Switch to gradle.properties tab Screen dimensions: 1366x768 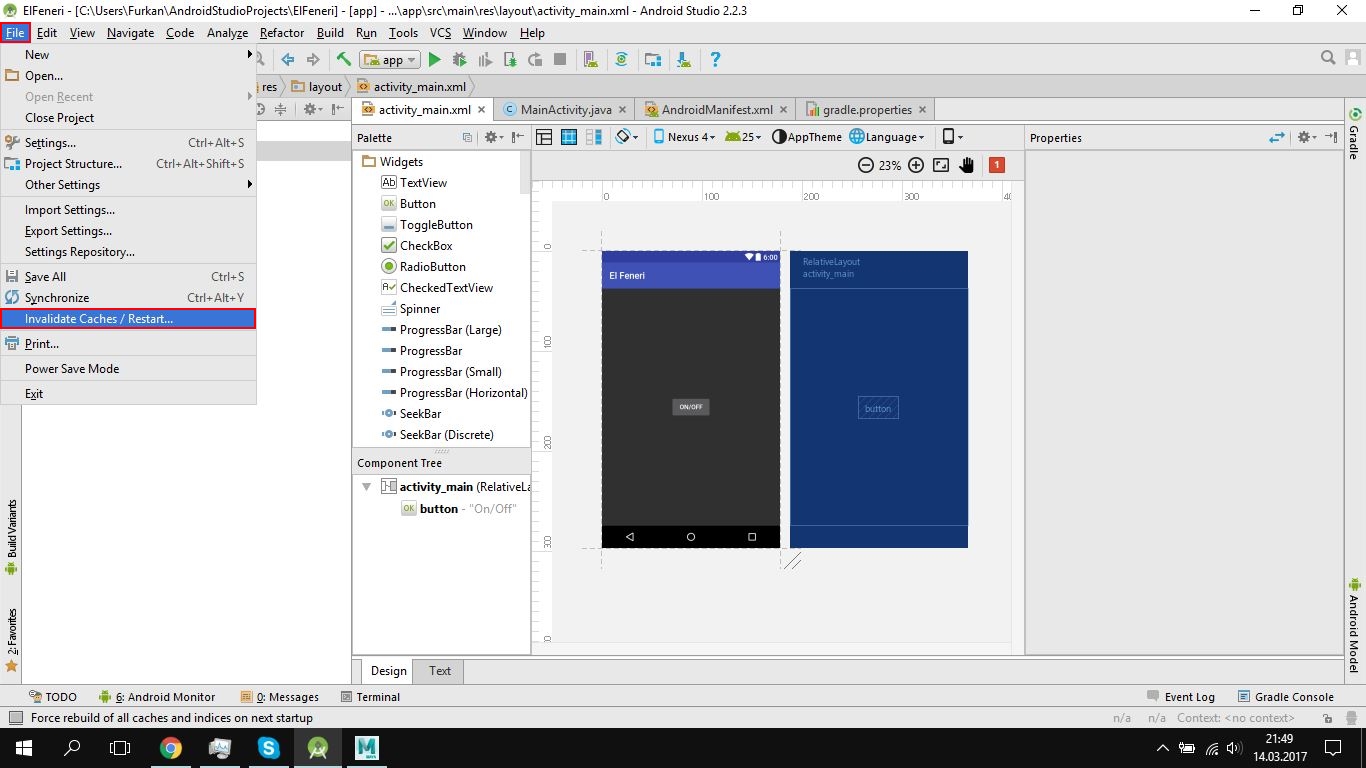[x=867, y=110]
